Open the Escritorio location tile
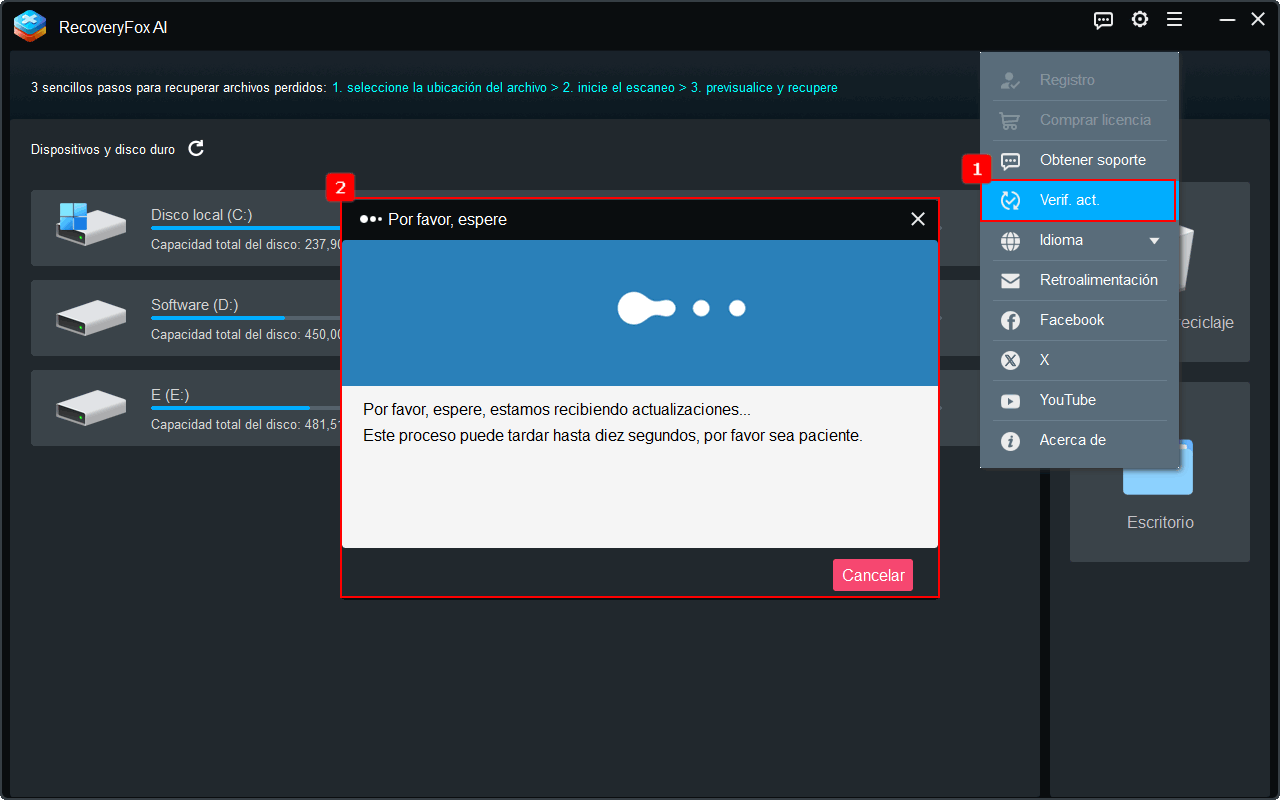The height and width of the screenshot is (800, 1280). (x=1160, y=480)
